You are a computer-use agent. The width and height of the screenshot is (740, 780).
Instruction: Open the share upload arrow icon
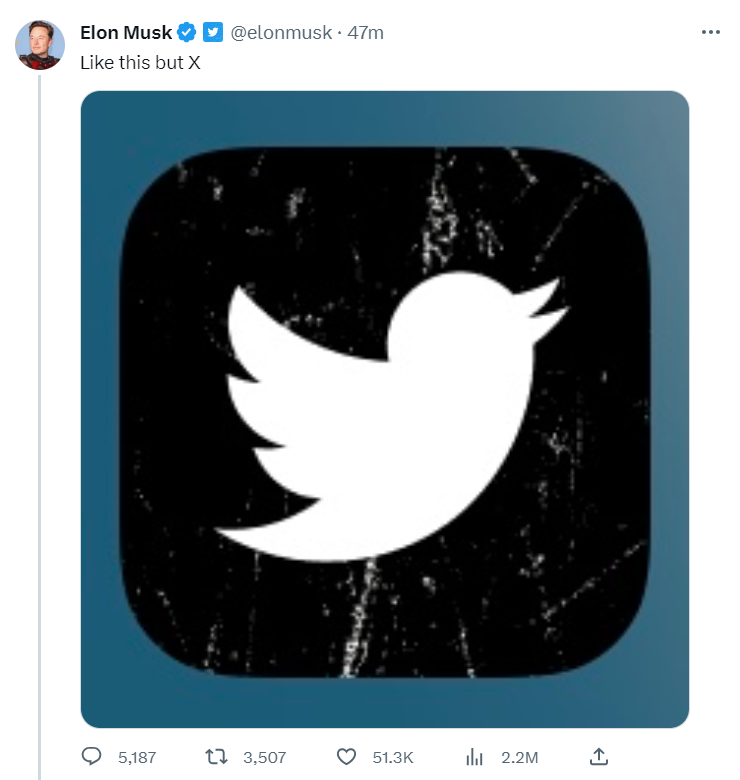click(x=599, y=757)
